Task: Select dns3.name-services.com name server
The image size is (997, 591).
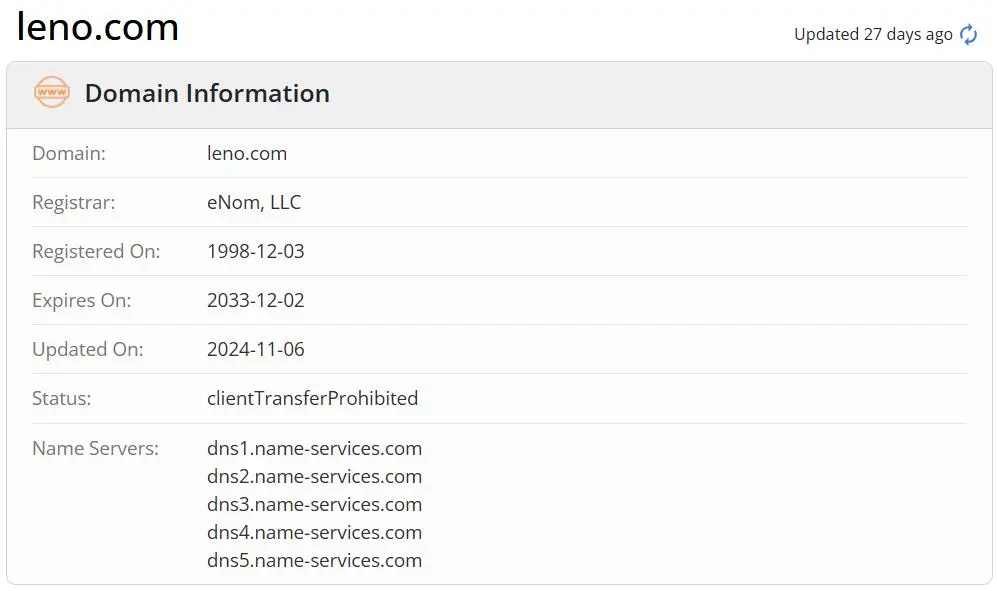Action: 314,504
